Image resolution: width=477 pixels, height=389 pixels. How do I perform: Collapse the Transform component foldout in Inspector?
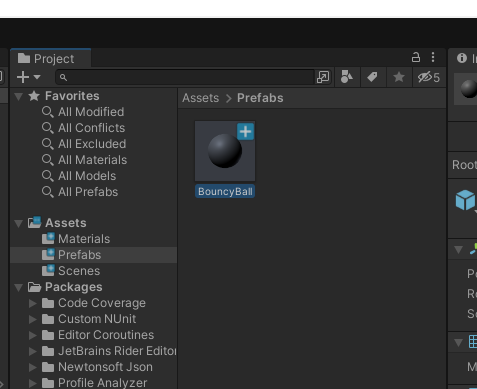pos(459,250)
